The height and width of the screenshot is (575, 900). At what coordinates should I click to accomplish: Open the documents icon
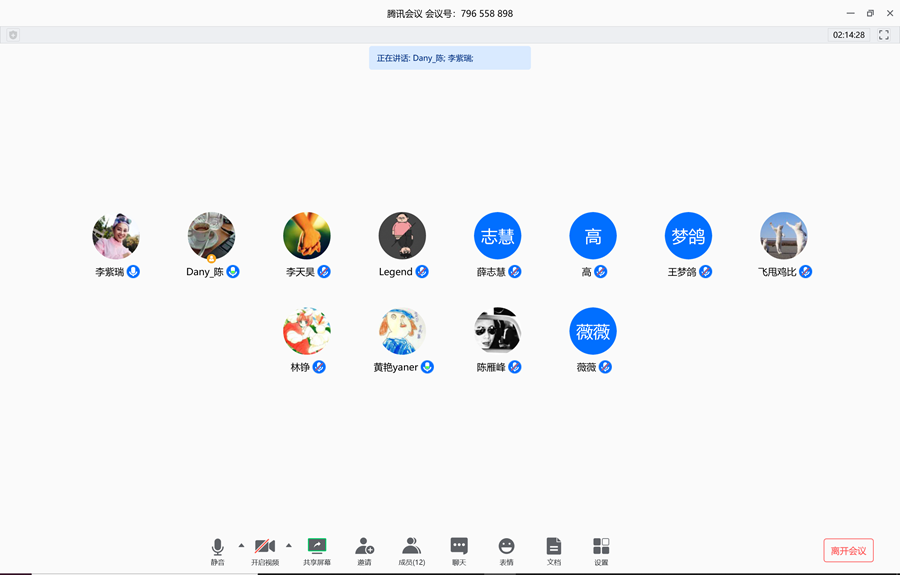click(x=554, y=546)
